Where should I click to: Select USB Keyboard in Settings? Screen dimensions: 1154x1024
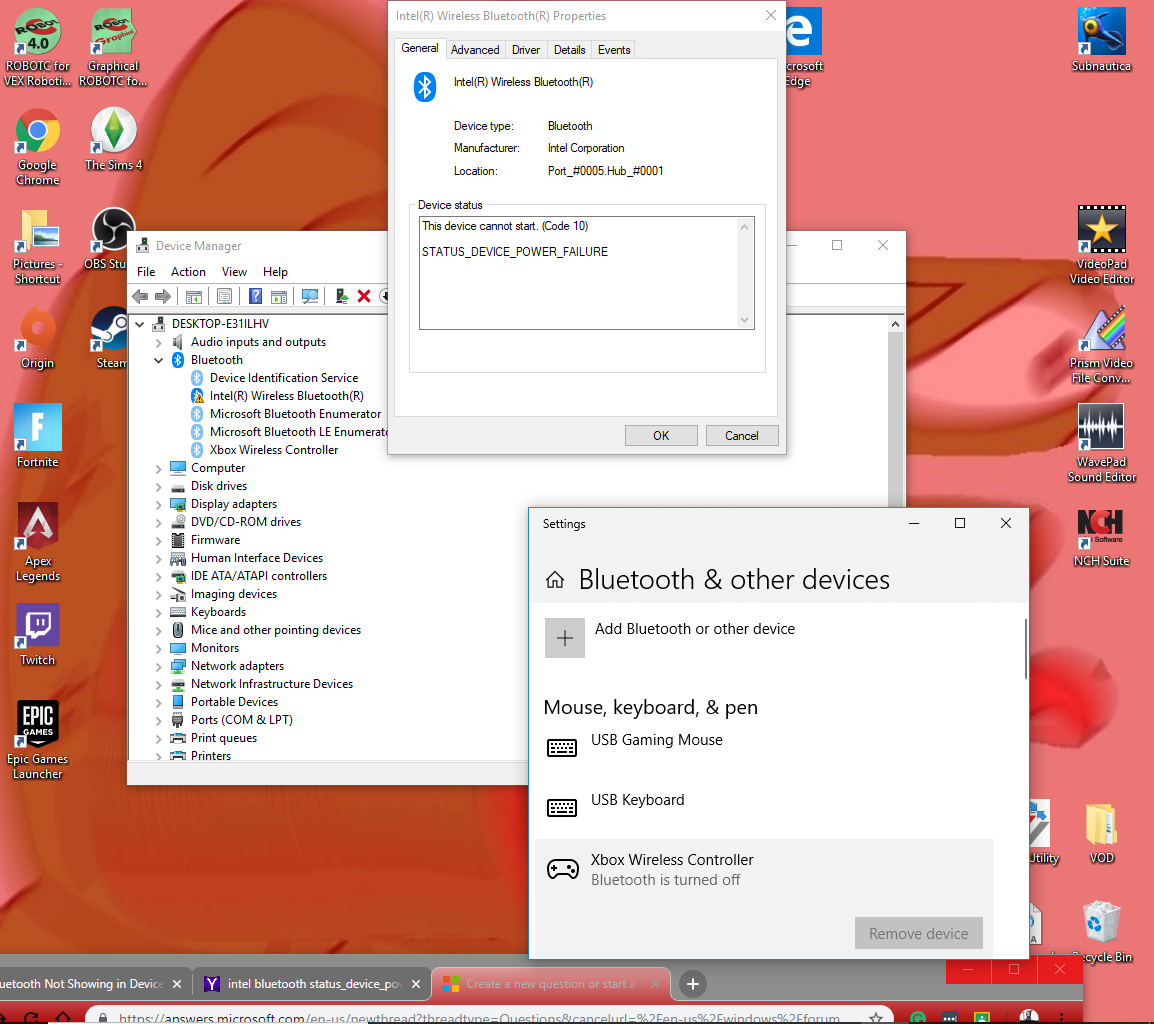pos(763,808)
